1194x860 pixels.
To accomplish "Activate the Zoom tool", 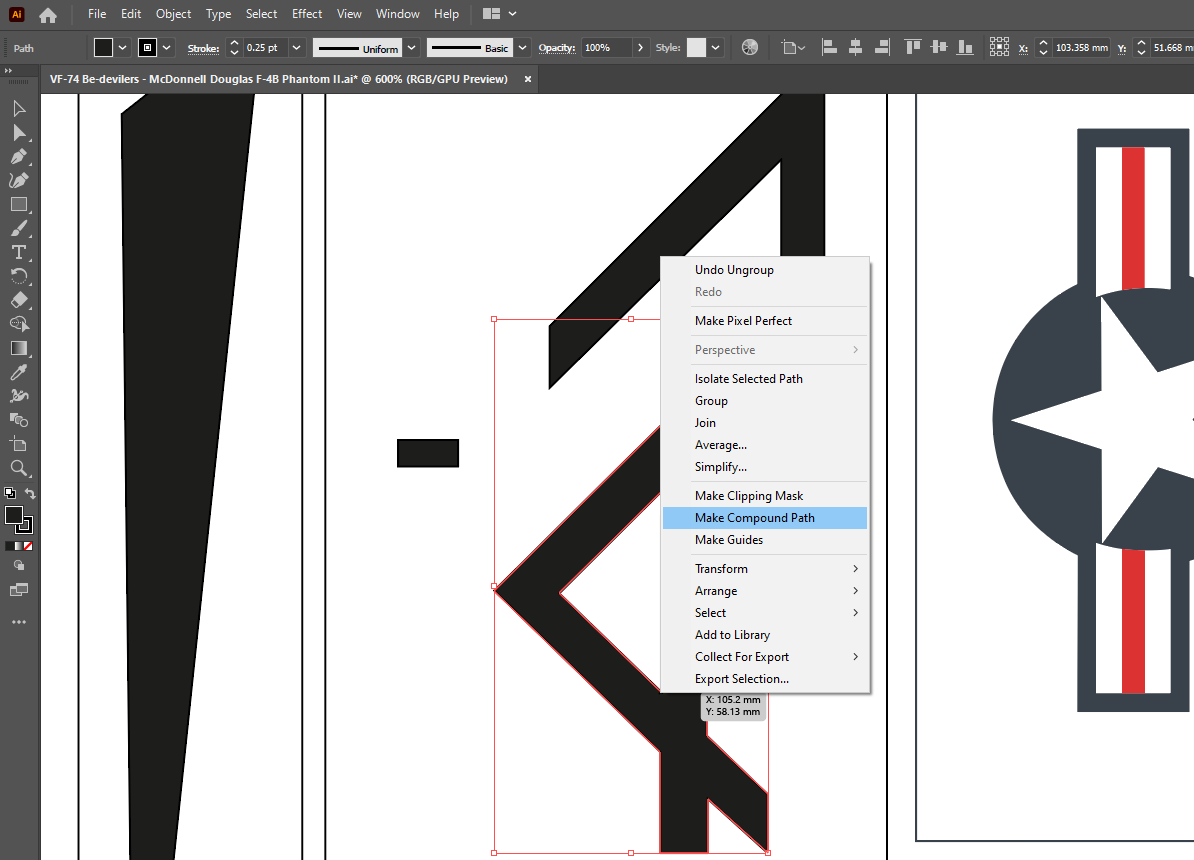I will pos(19,468).
